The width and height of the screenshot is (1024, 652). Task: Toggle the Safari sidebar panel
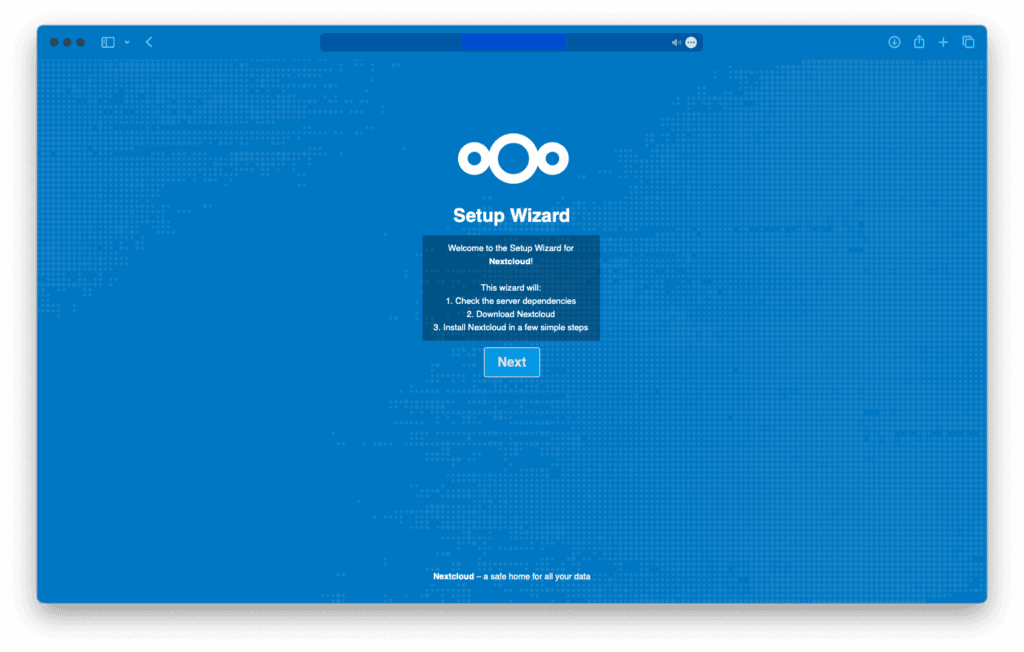(108, 42)
